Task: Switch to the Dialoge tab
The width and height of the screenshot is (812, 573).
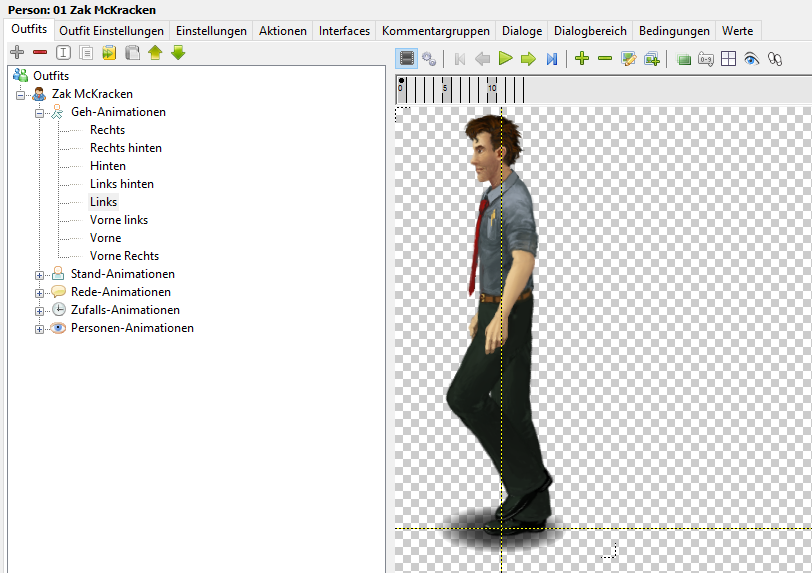Action: click(522, 31)
